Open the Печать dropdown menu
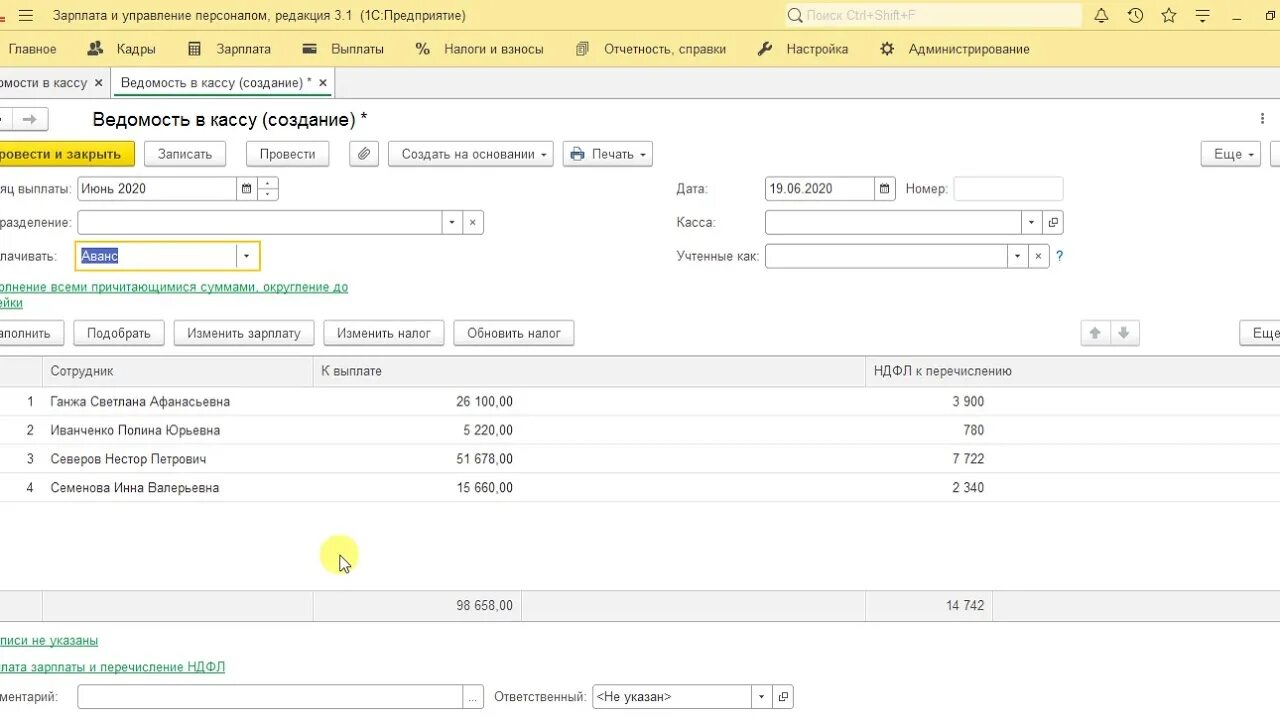The width and height of the screenshot is (1280, 720). [x=608, y=154]
